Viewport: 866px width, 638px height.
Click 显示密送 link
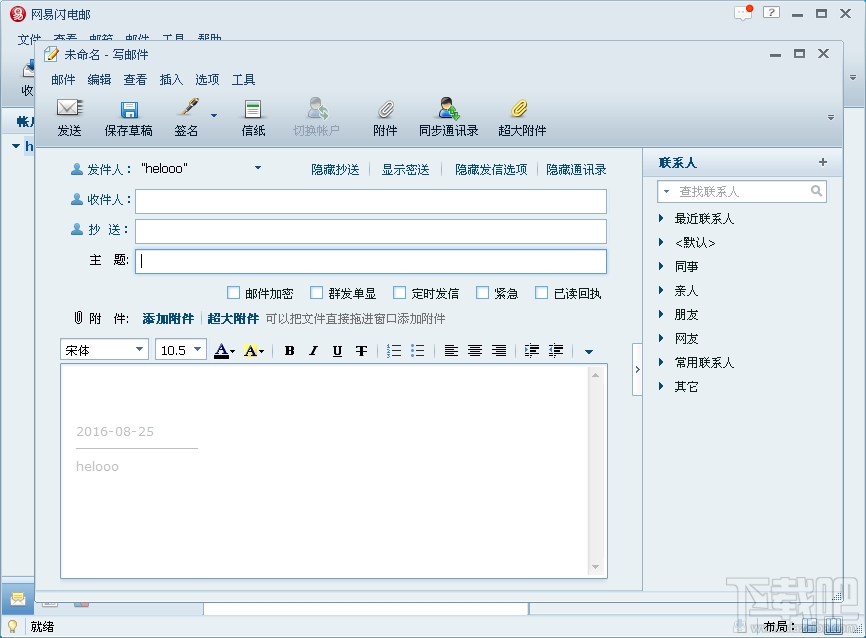tap(405, 170)
